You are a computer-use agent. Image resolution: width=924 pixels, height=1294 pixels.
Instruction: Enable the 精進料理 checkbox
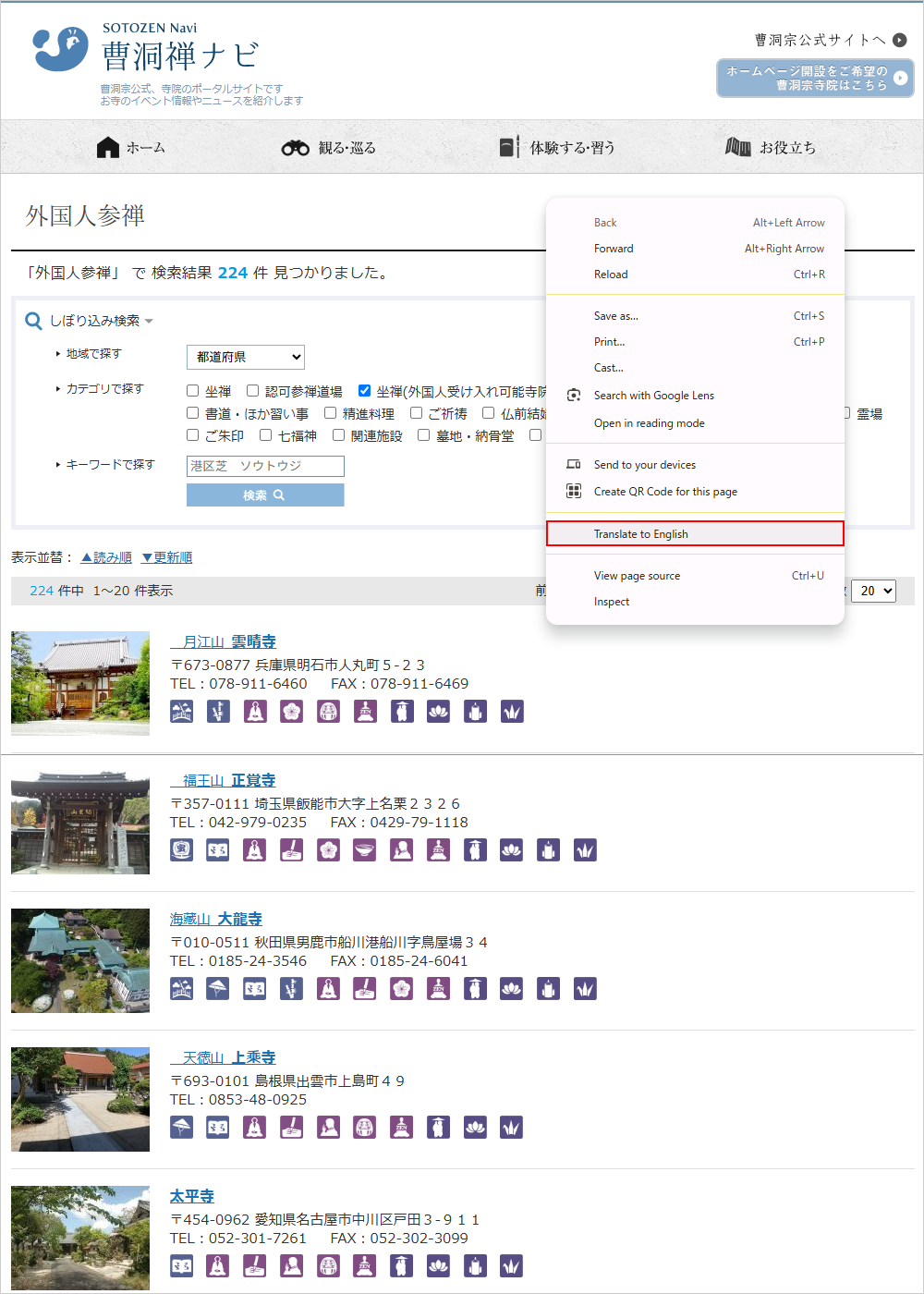tap(330, 413)
